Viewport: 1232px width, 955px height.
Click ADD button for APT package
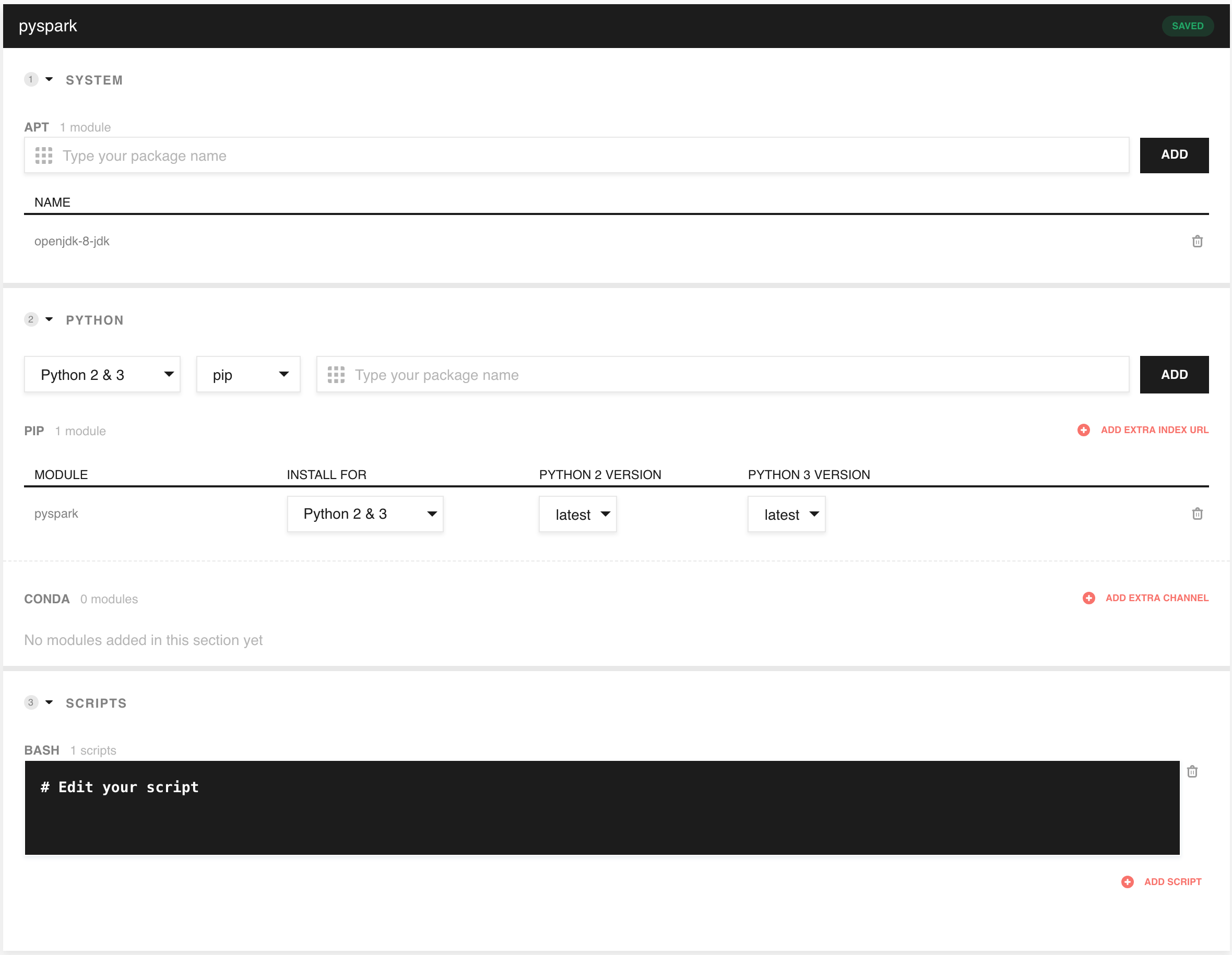coord(1174,155)
